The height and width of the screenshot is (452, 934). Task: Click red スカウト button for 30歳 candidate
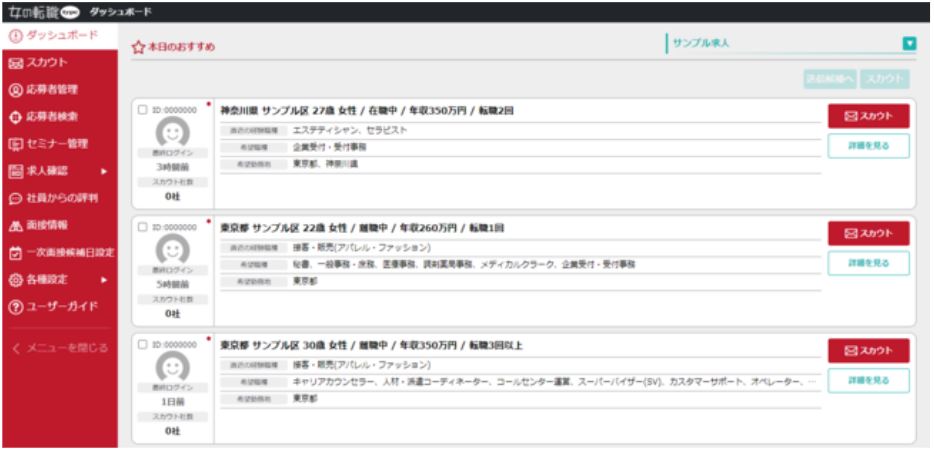868,351
